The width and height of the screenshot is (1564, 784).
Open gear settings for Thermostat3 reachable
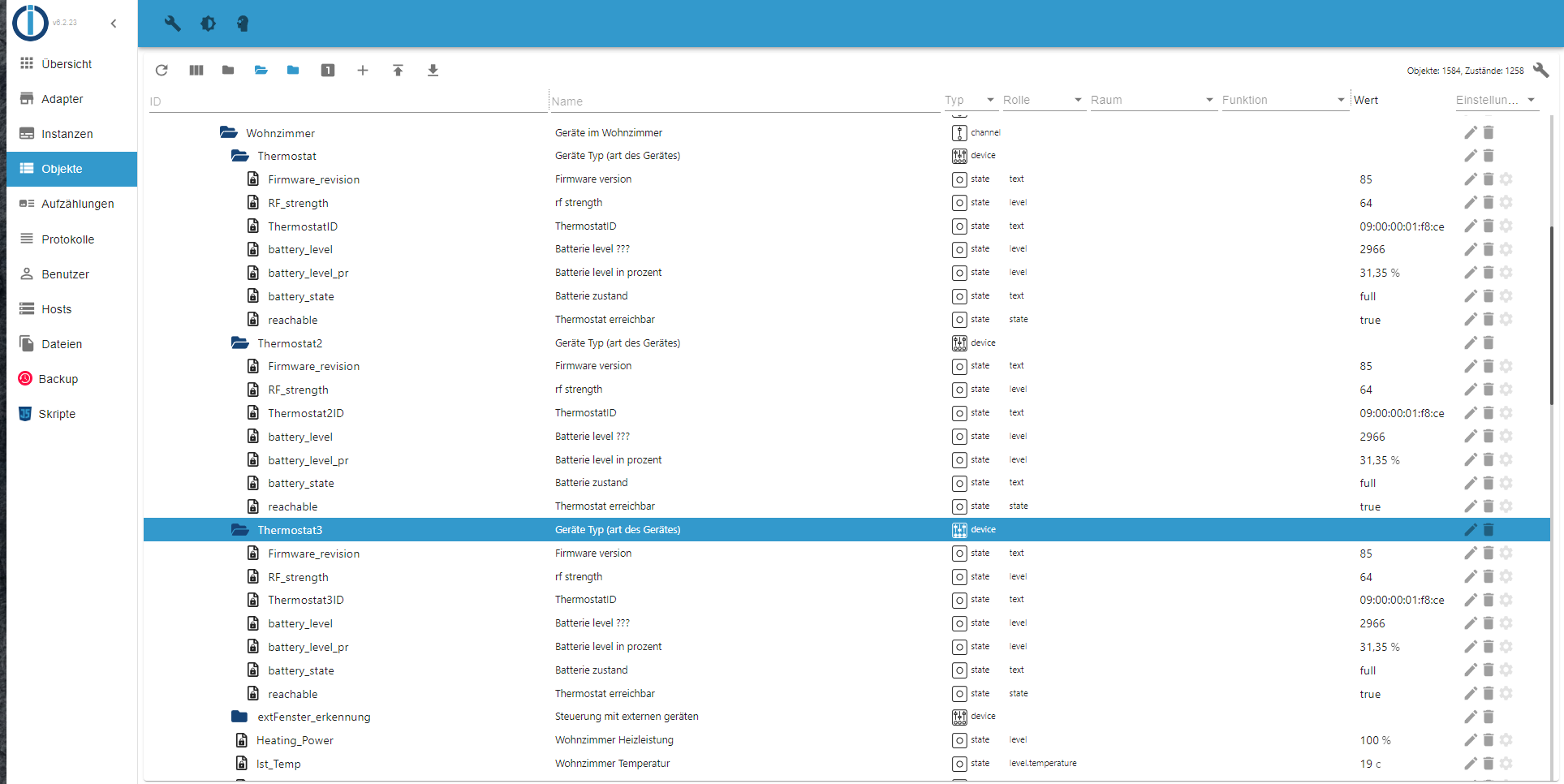(x=1506, y=694)
